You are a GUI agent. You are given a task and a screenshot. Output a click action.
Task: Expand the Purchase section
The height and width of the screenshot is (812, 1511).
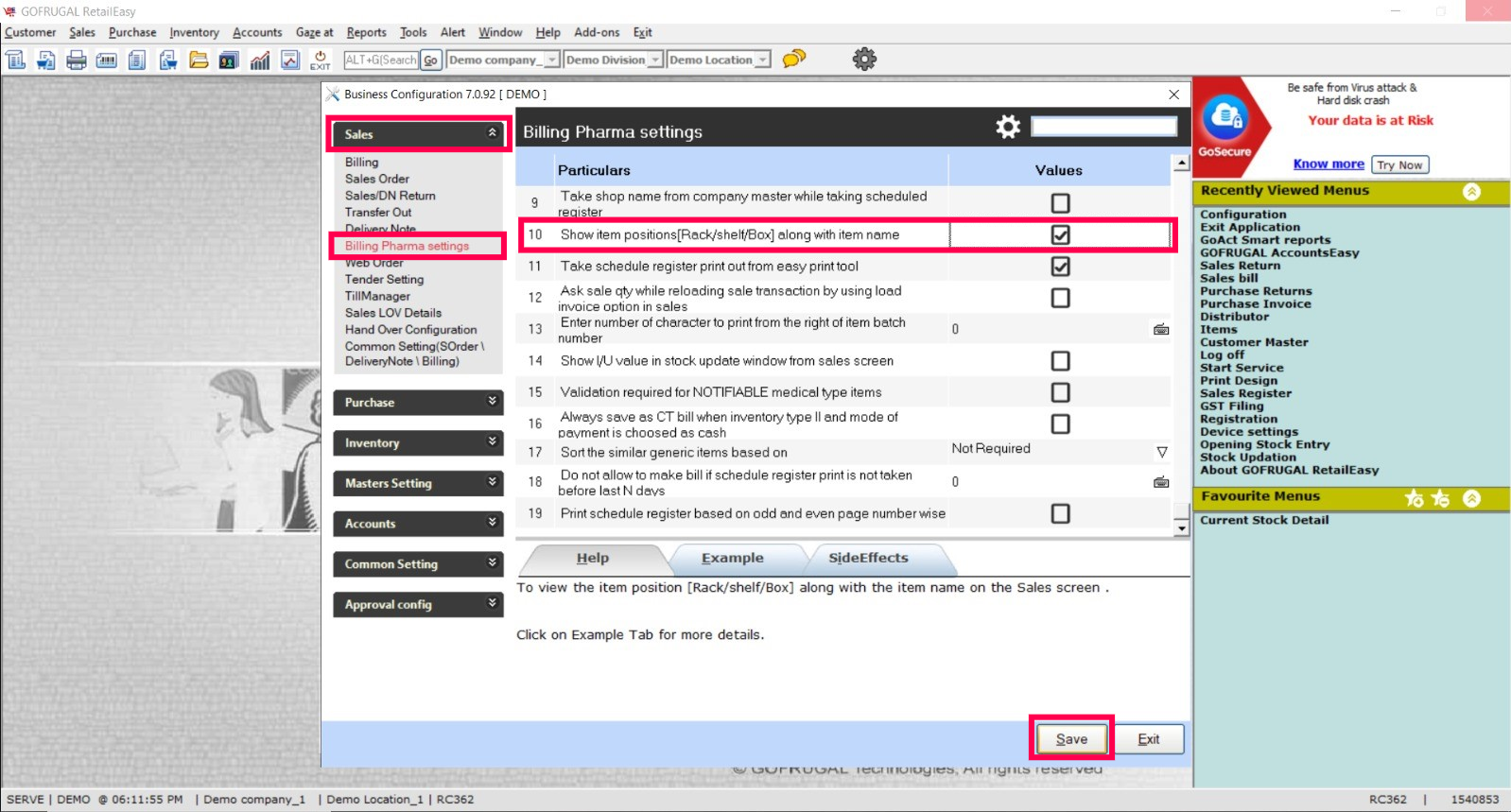[418, 403]
